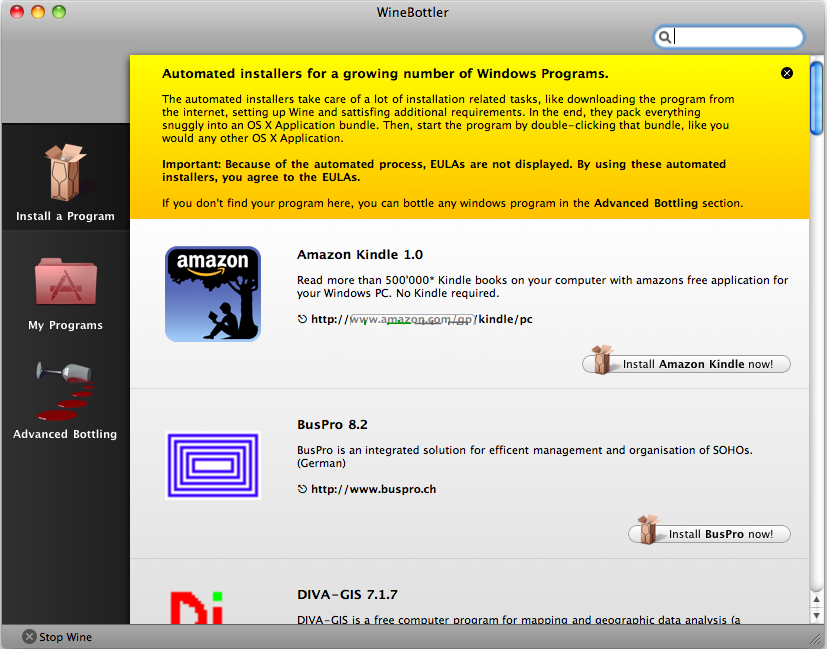Click the Amazon Kindle app logo
Viewport: 827px width, 649px height.
212,294
